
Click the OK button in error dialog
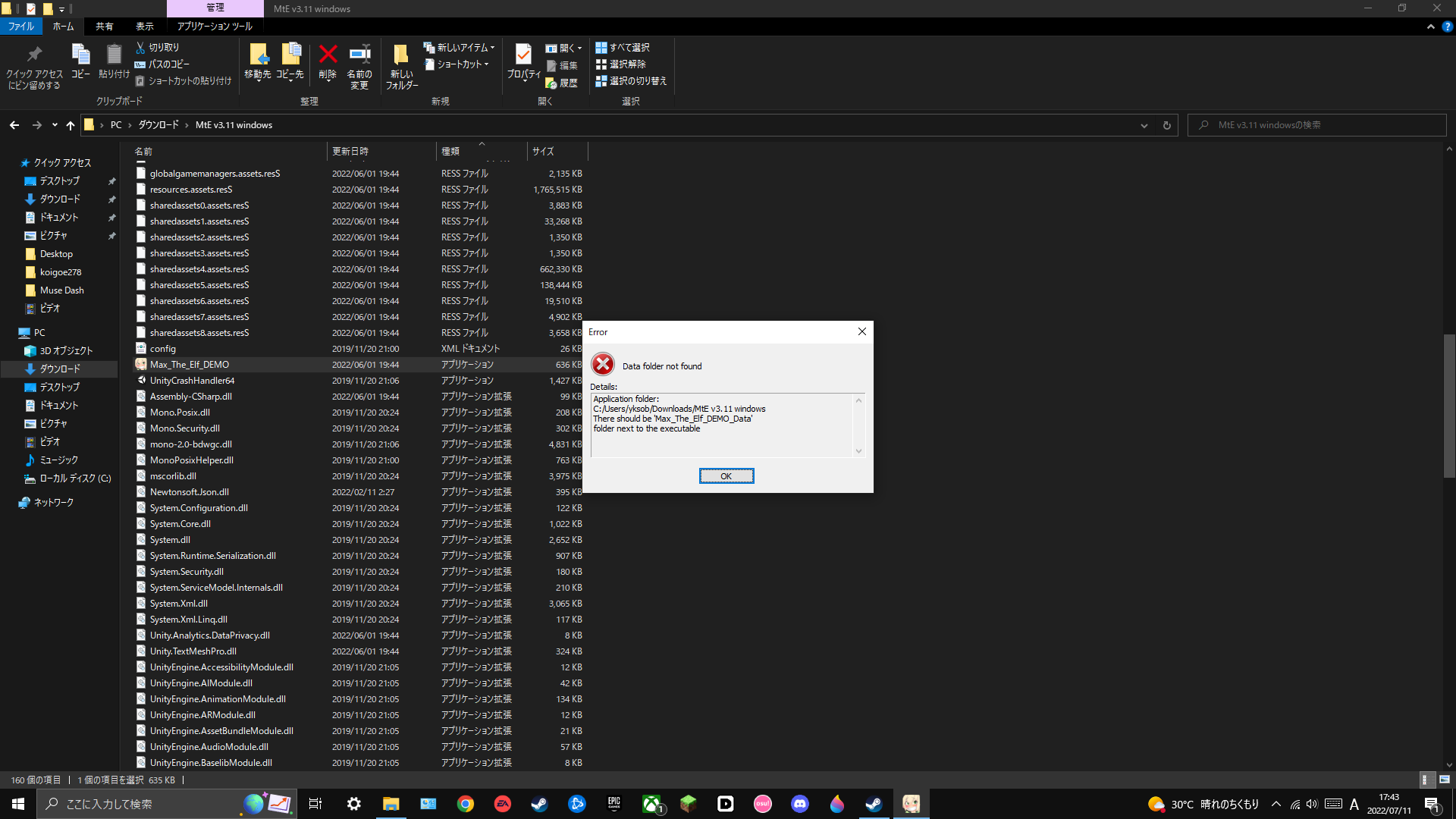tap(727, 475)
